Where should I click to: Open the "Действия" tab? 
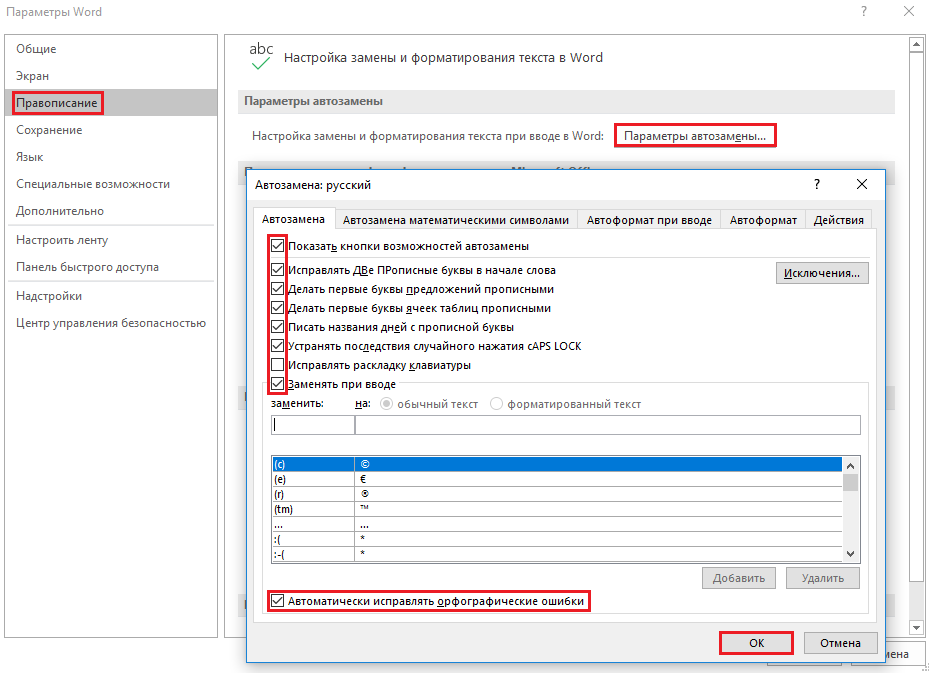[x=838, y=220]
